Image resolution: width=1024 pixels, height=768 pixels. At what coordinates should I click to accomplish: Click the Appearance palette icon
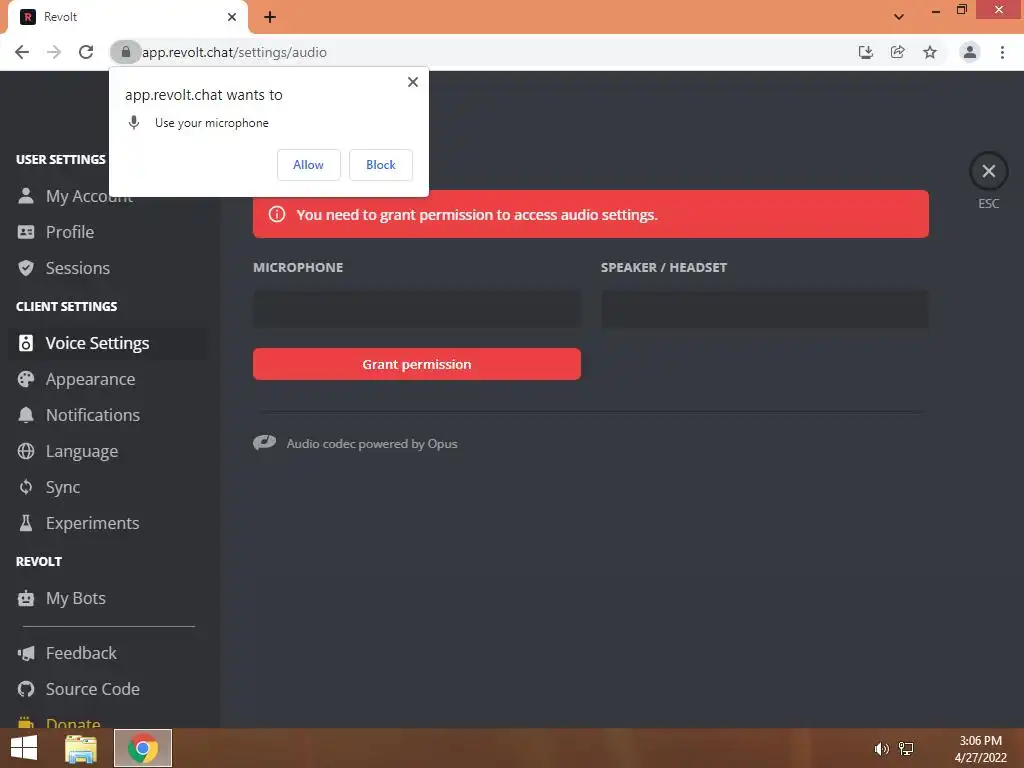point(26,379)
